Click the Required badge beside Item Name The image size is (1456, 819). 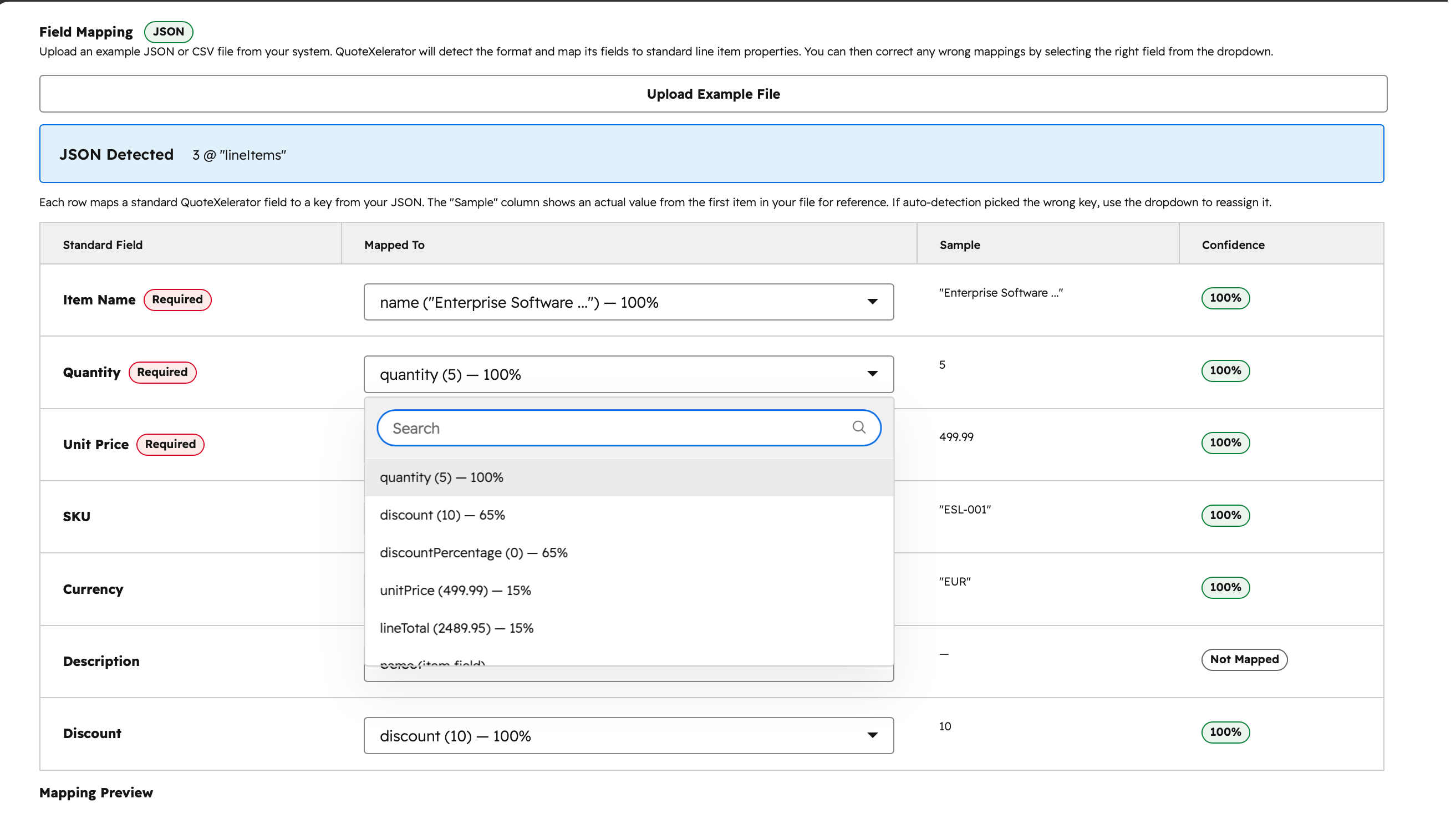179,301
